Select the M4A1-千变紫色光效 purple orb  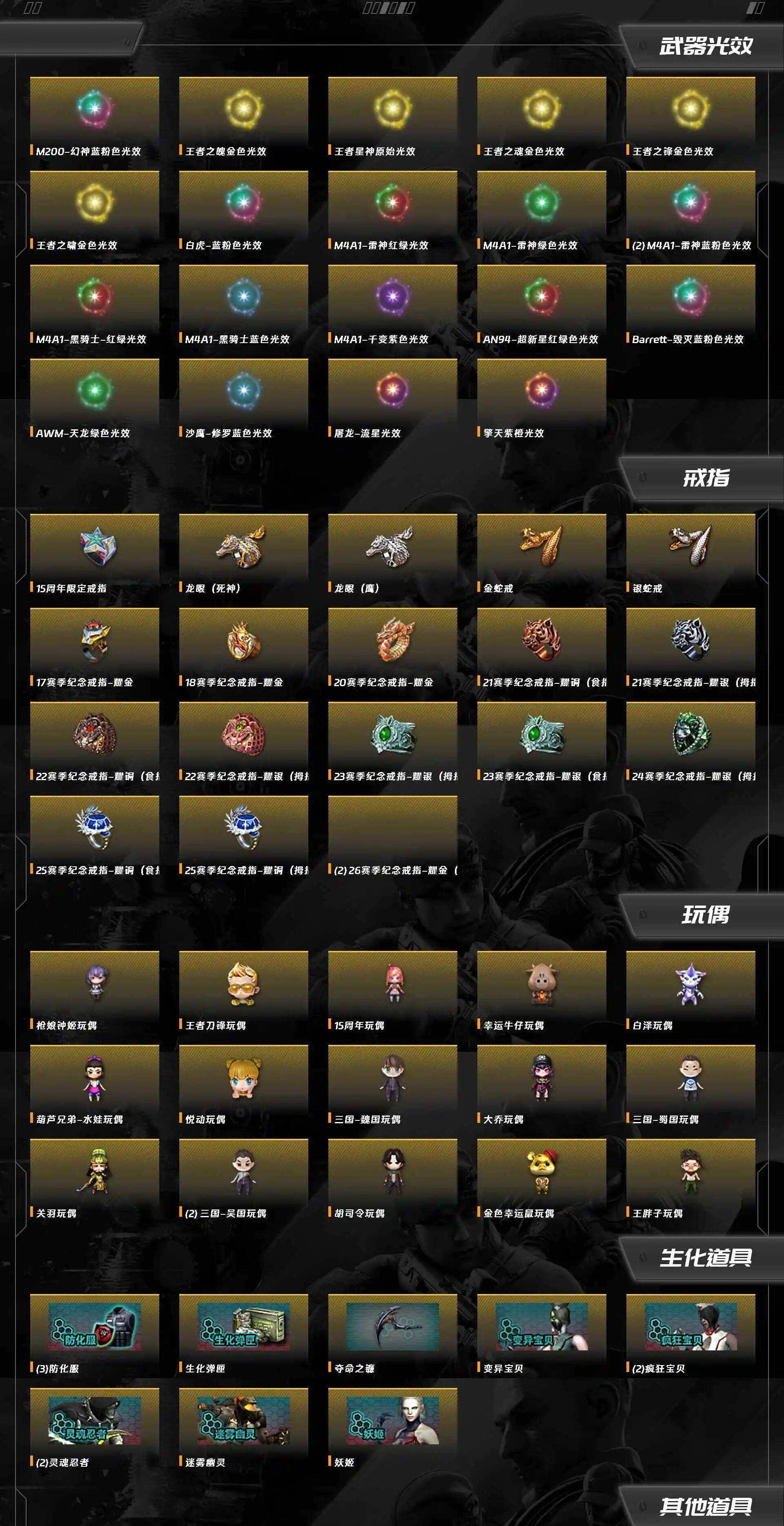(x=392, y=296)
